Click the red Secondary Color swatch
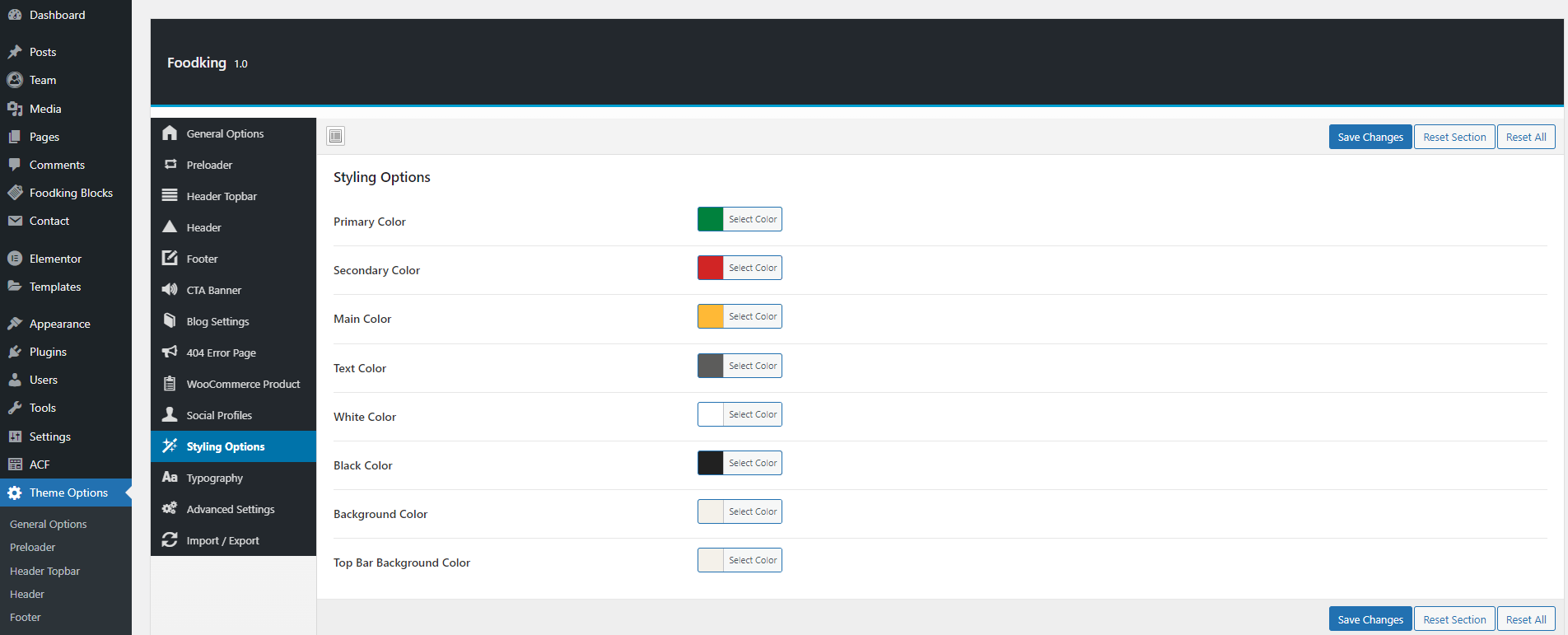This screenshot has width=1568, height=635. click(711, 268)
